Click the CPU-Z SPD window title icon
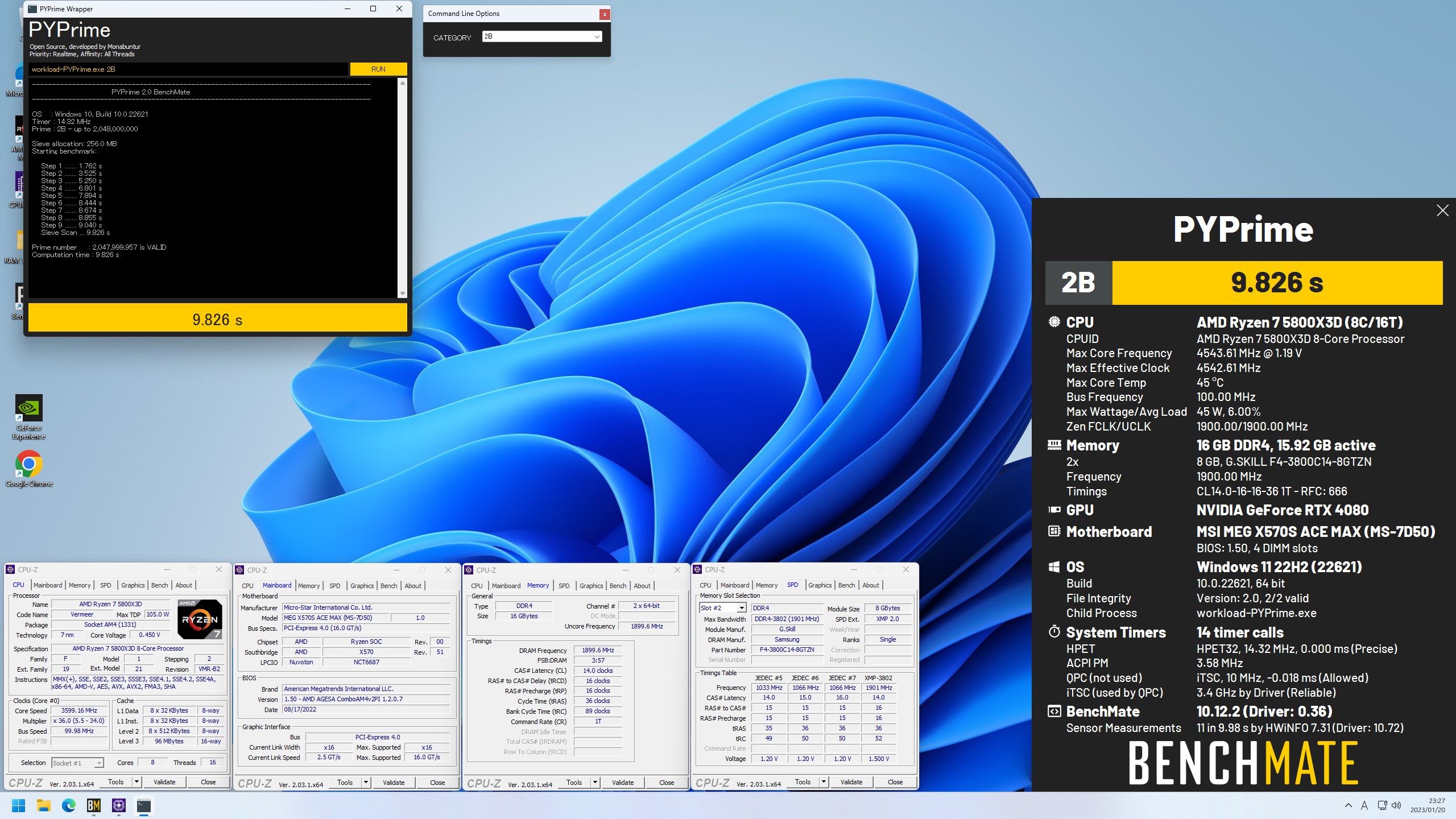 698,569
